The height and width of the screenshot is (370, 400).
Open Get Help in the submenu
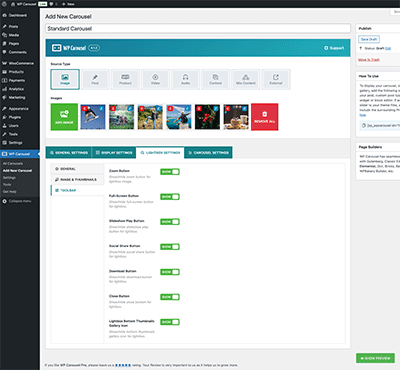(10, 192)
